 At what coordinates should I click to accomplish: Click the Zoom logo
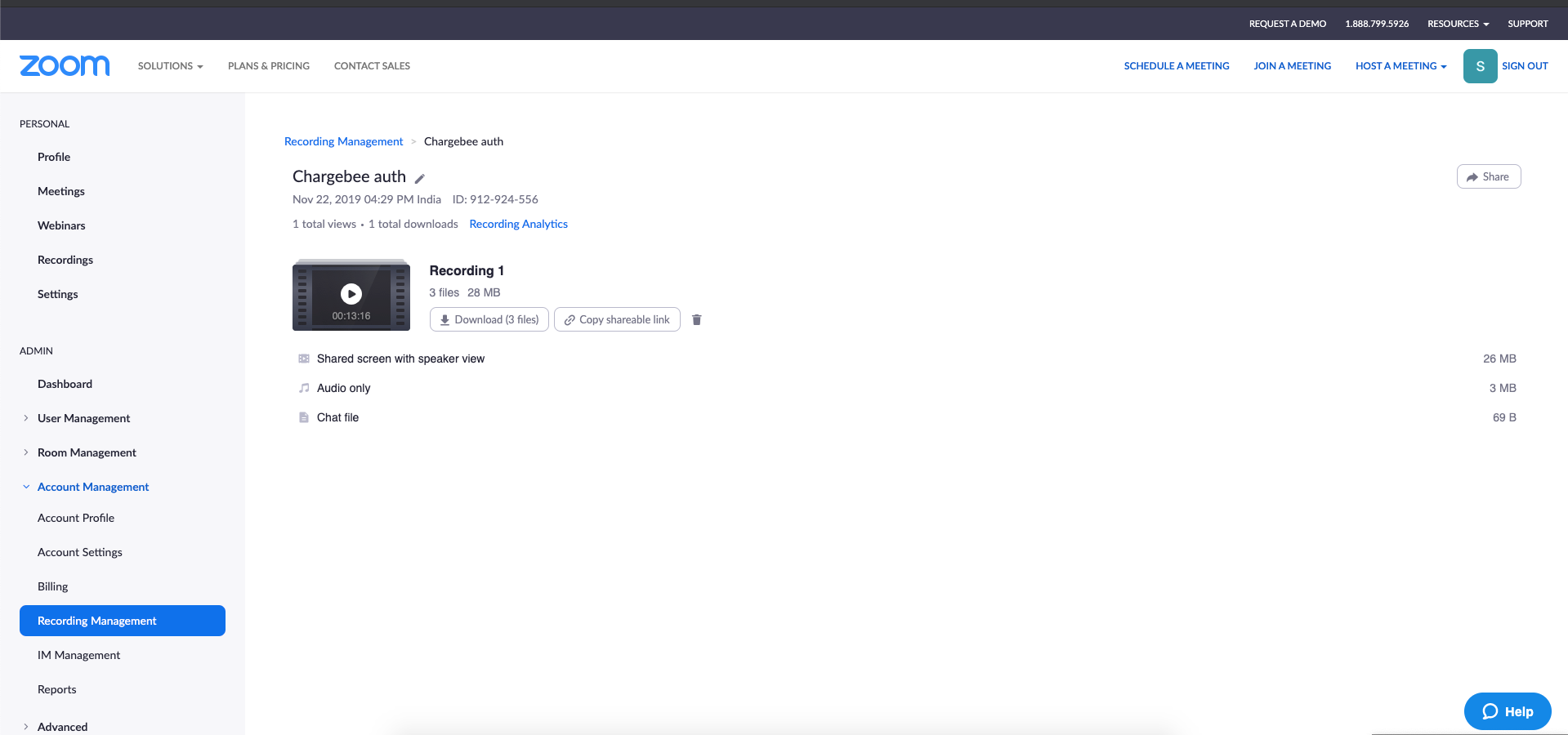click(65, 66)
